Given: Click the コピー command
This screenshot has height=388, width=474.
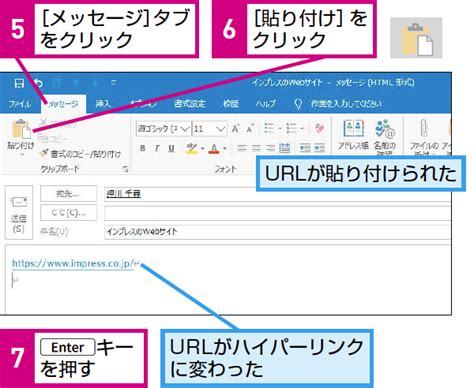Looking at the screenshot, I should [53, 138].
